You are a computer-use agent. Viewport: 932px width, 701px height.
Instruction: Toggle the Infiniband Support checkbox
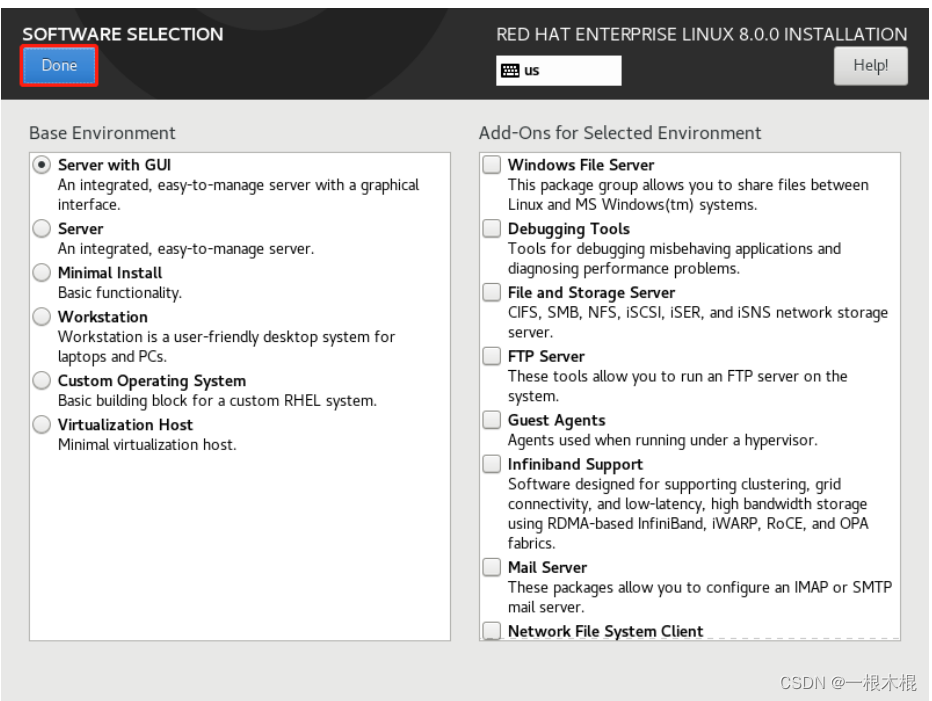(x=492, y=464)
